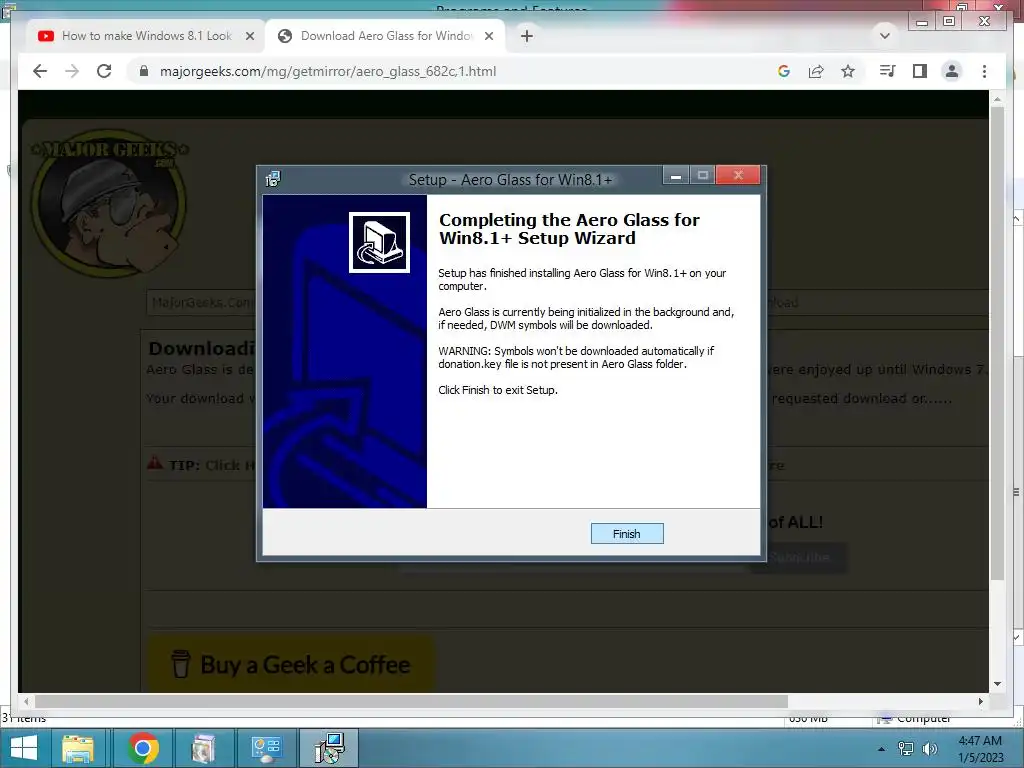Click scroll-down arrow of page scrollbar
This screenshot has height=768, width=1024.
[997, 684]
